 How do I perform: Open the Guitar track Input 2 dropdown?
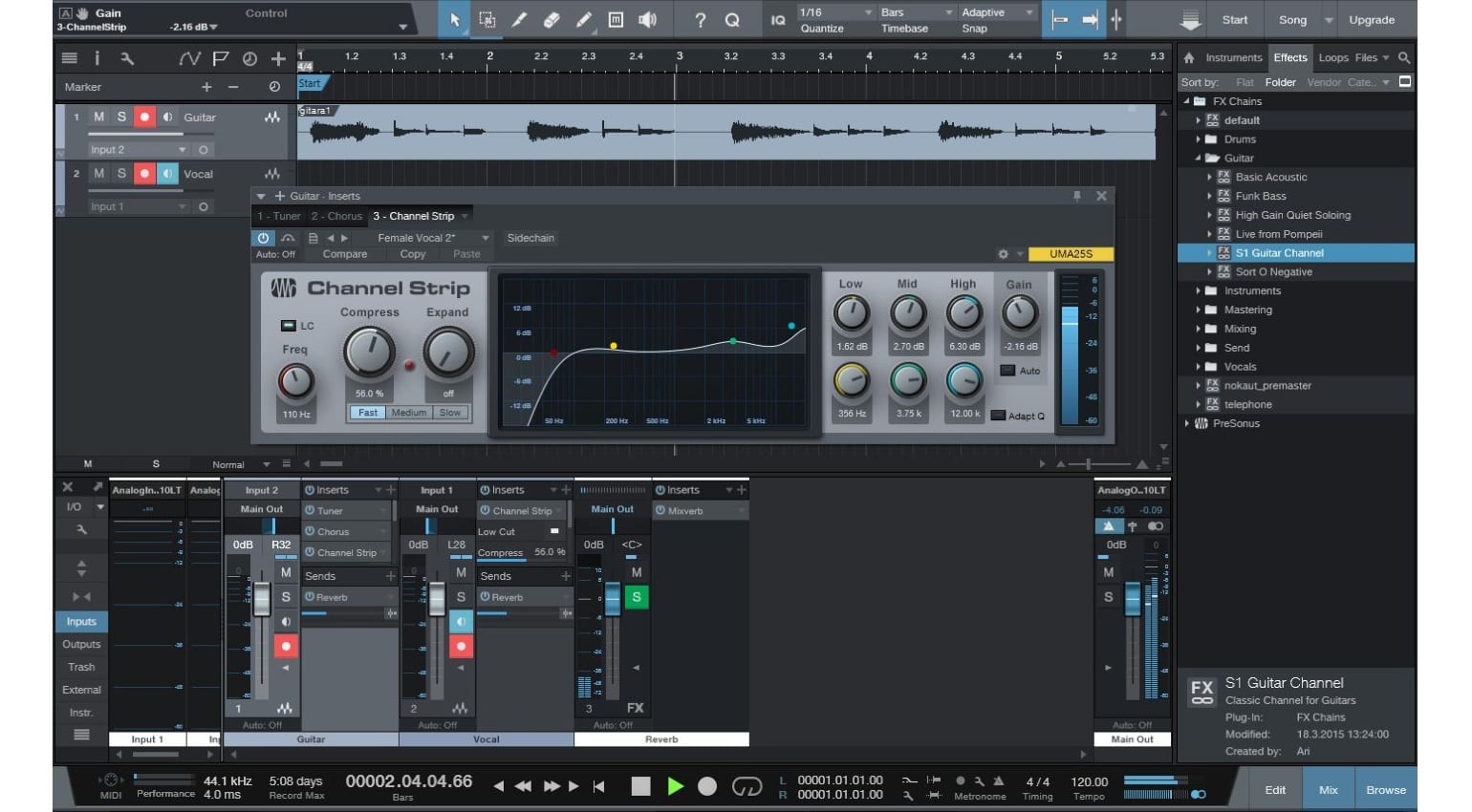(139, 150)
